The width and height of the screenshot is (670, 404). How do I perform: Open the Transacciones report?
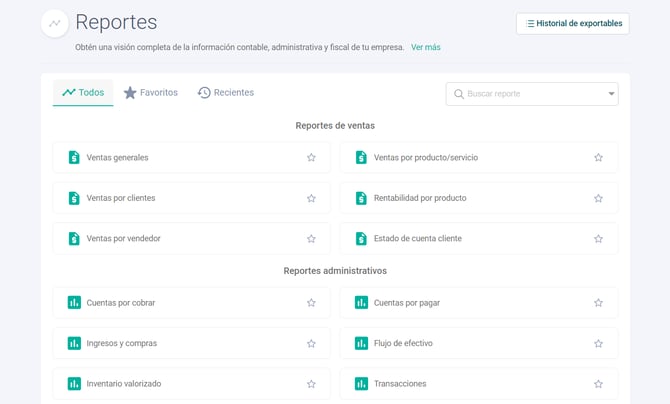tap(479, 384)
